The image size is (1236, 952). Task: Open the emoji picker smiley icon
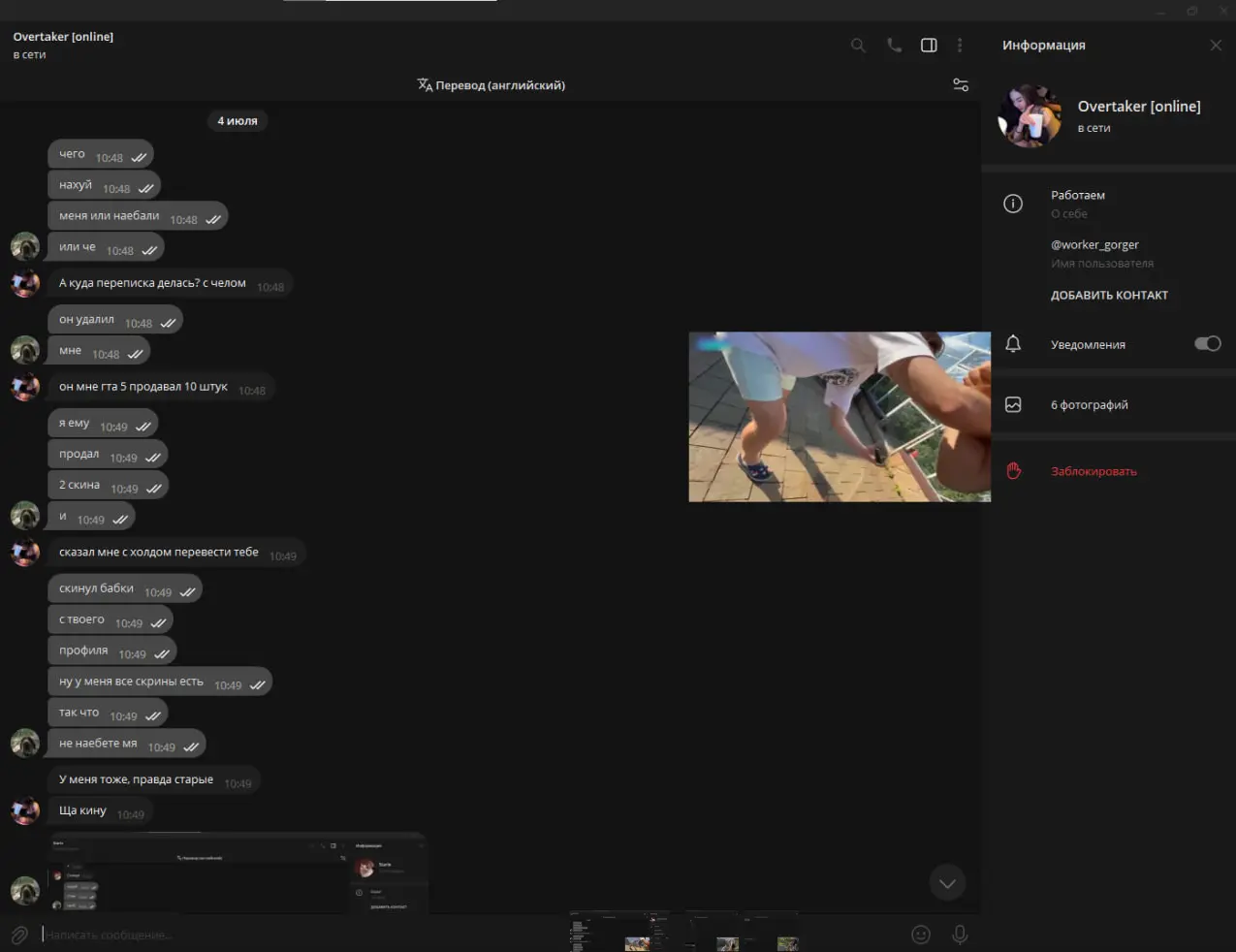(921, 934)
